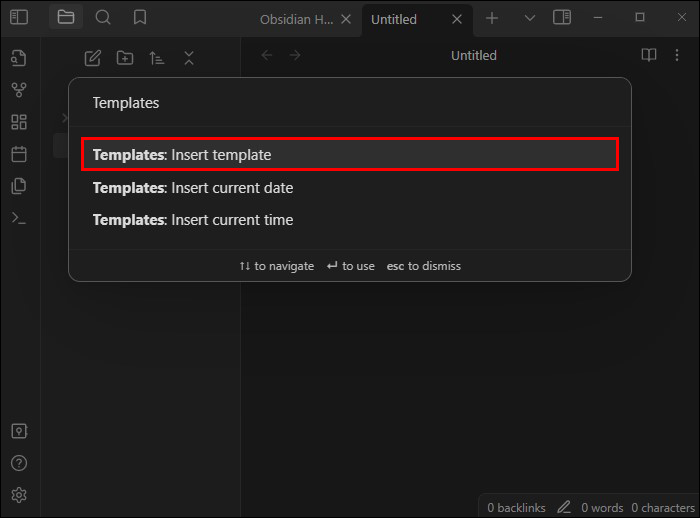
Task: Collapse all folders in explorer
Action: 189,58
